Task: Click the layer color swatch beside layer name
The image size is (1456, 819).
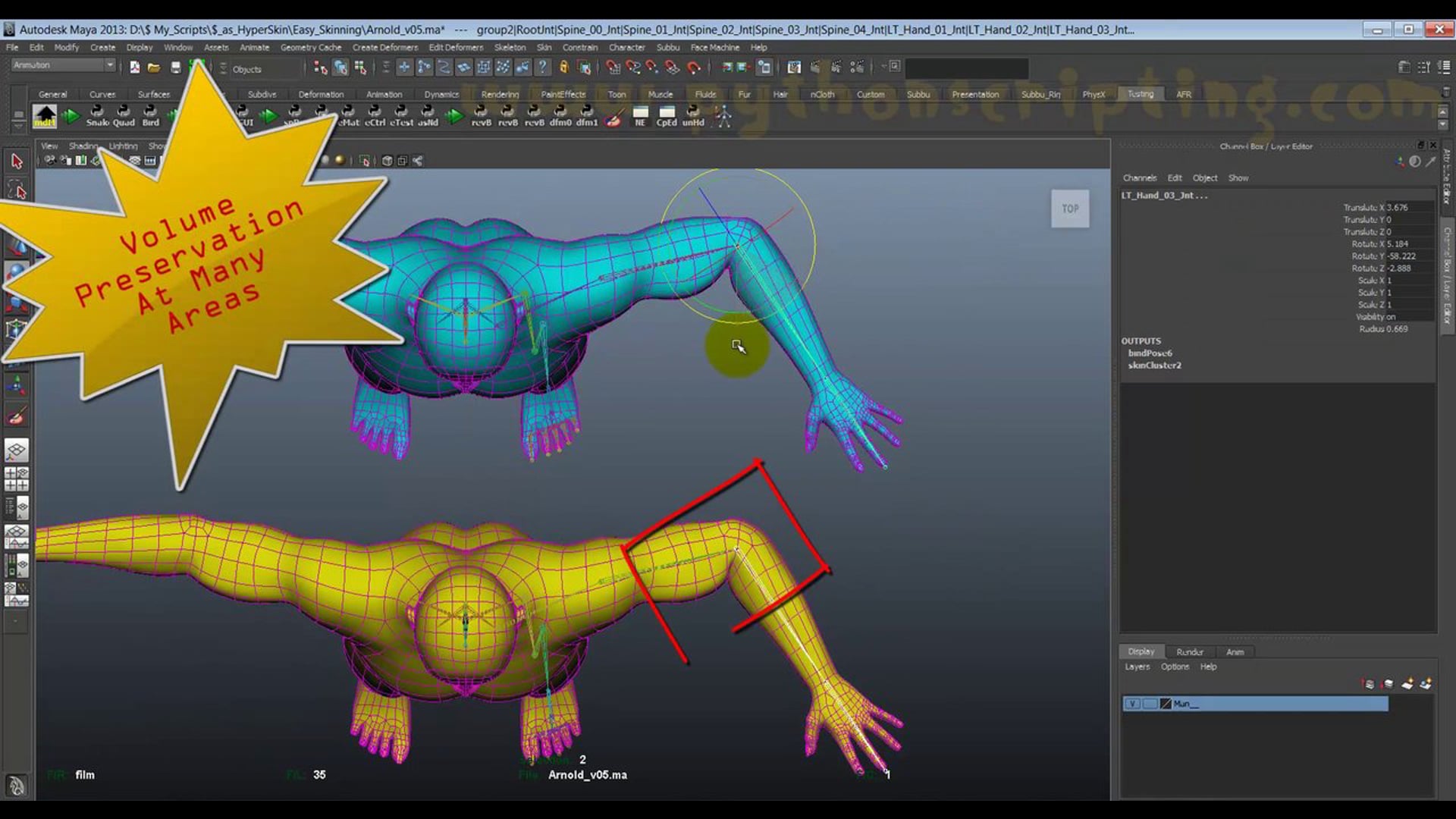Action: coord(1166,704)
